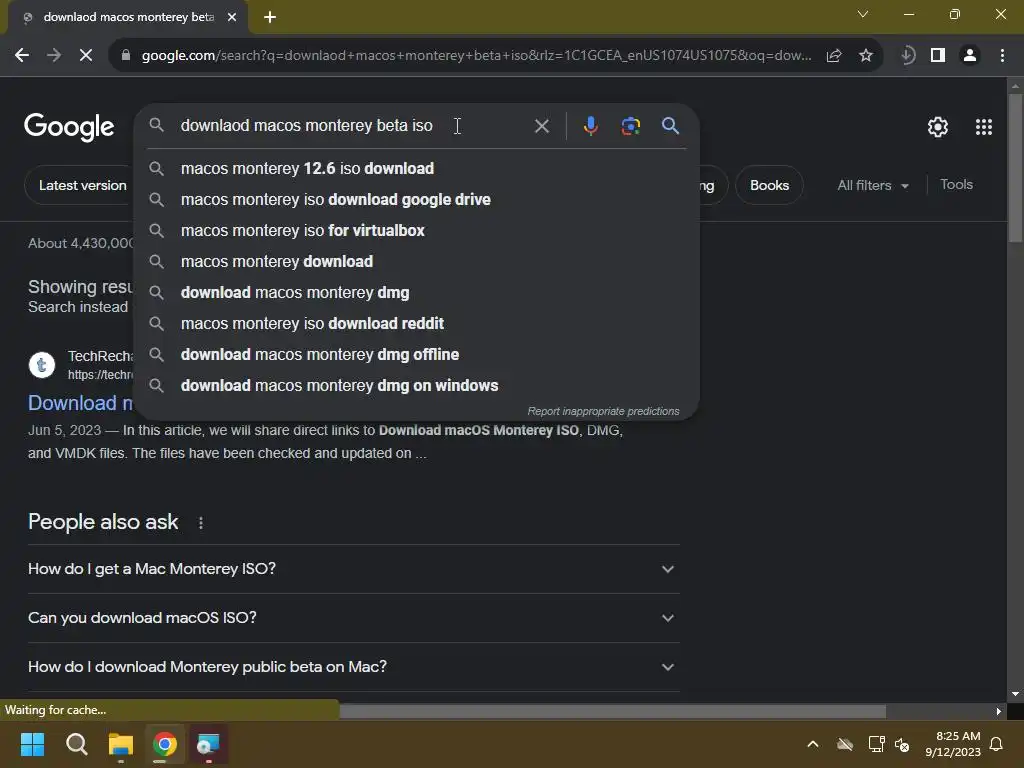Select suggestion 'macos monterey 12.6 iso download'
The image size is (1024, 768).
417,168
